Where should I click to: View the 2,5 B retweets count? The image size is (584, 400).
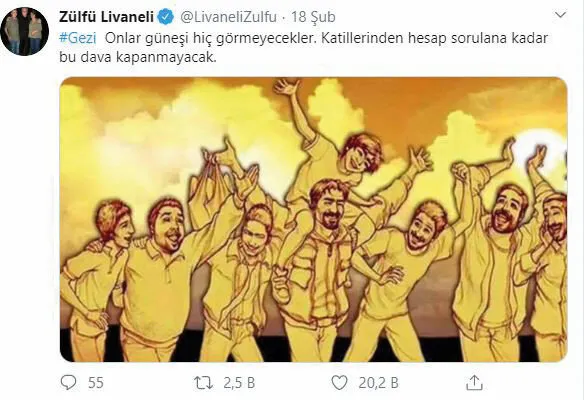239,383
